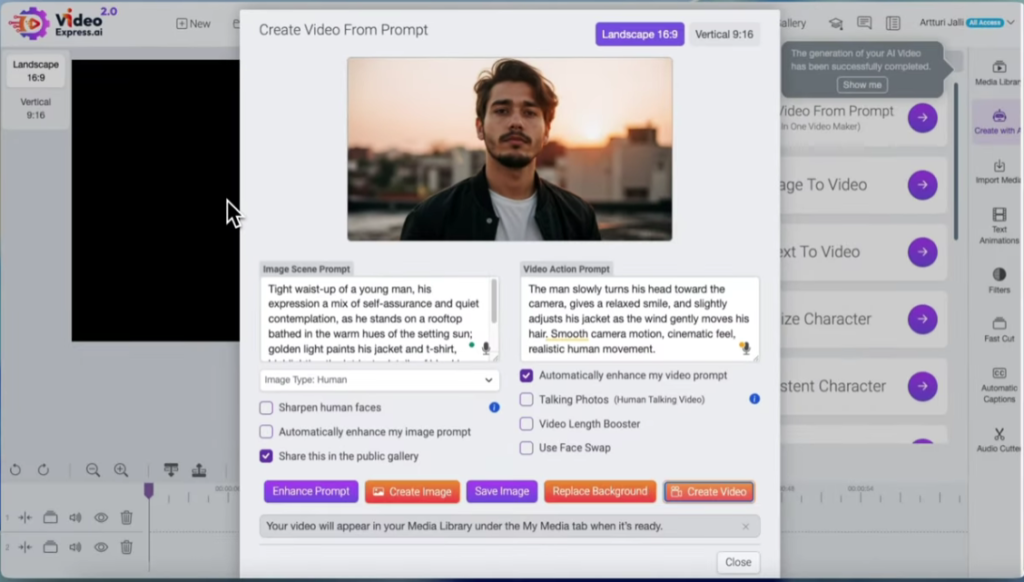Uncheck Share this in the public gallery

[x=266, y=456]
